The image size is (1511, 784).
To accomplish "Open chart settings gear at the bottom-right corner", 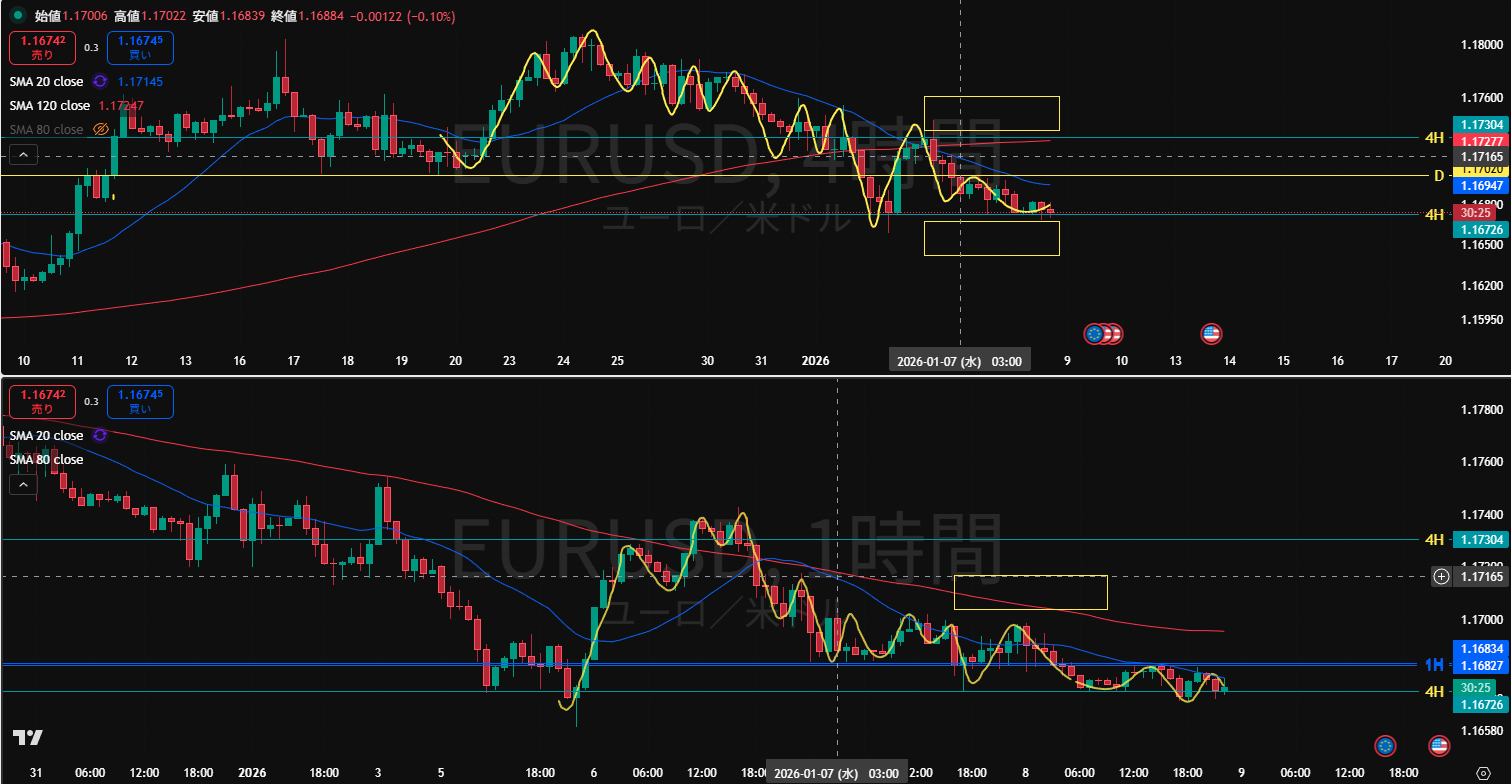I will 1483,773.
